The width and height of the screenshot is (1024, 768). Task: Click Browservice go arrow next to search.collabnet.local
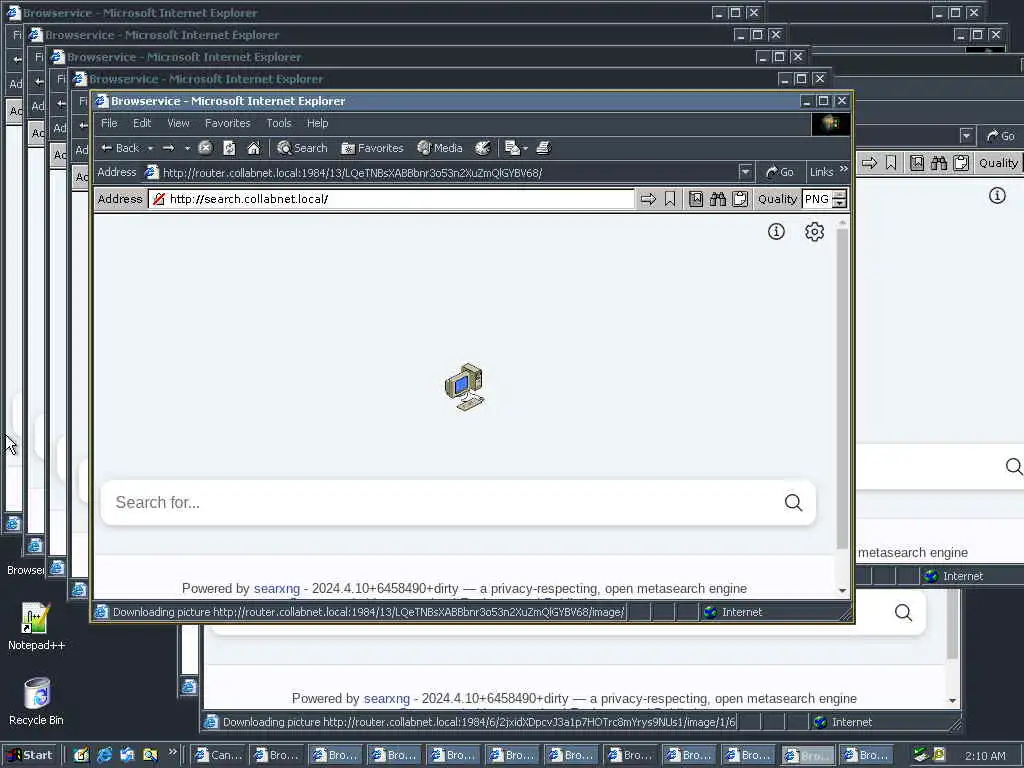[x=648, y=199]
